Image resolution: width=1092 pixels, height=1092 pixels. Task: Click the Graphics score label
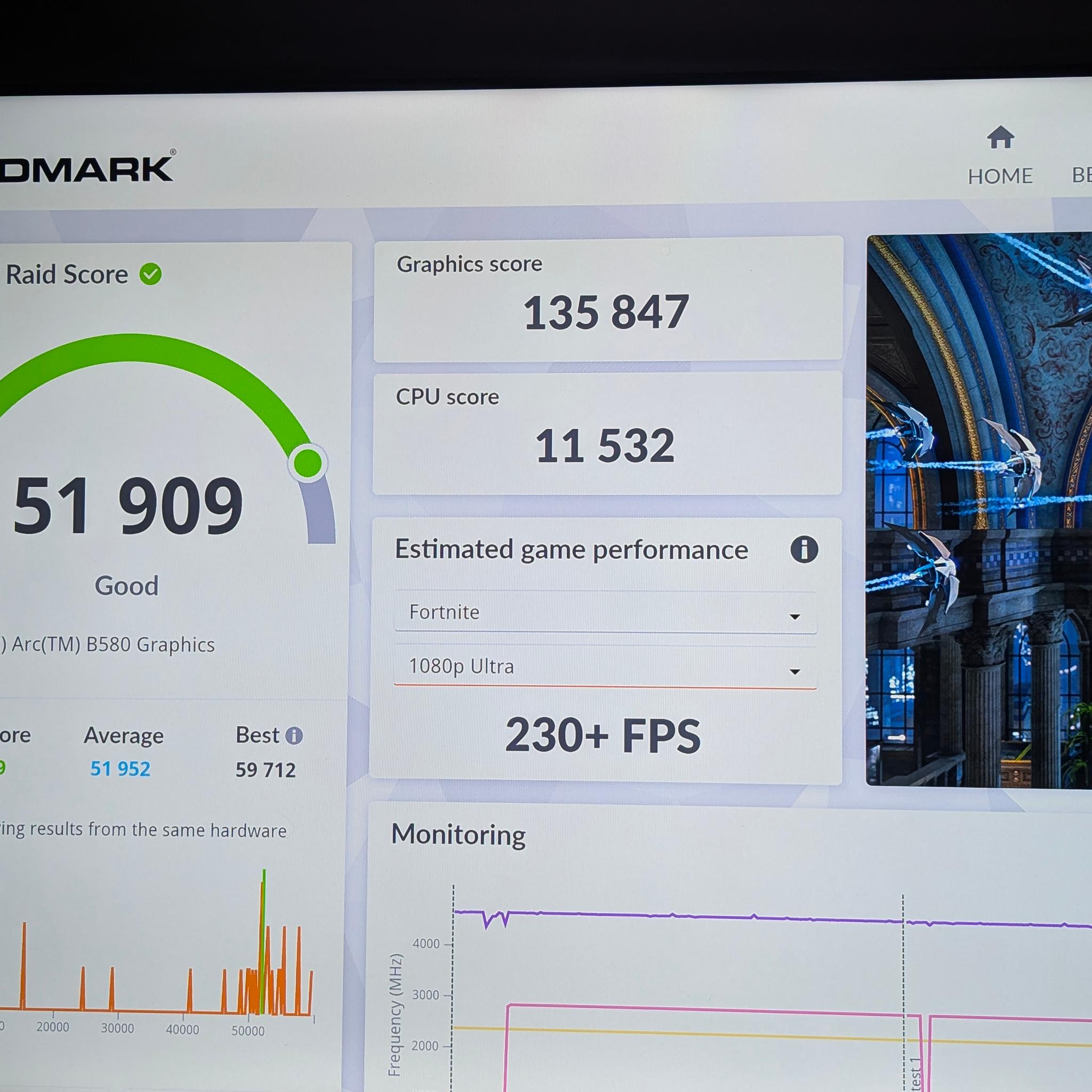pos(469,264)
